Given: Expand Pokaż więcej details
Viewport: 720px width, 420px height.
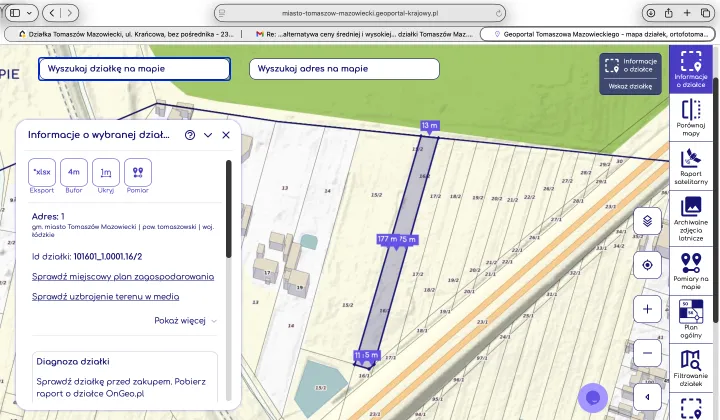Looking at the screenshot, I should [185, 321].
